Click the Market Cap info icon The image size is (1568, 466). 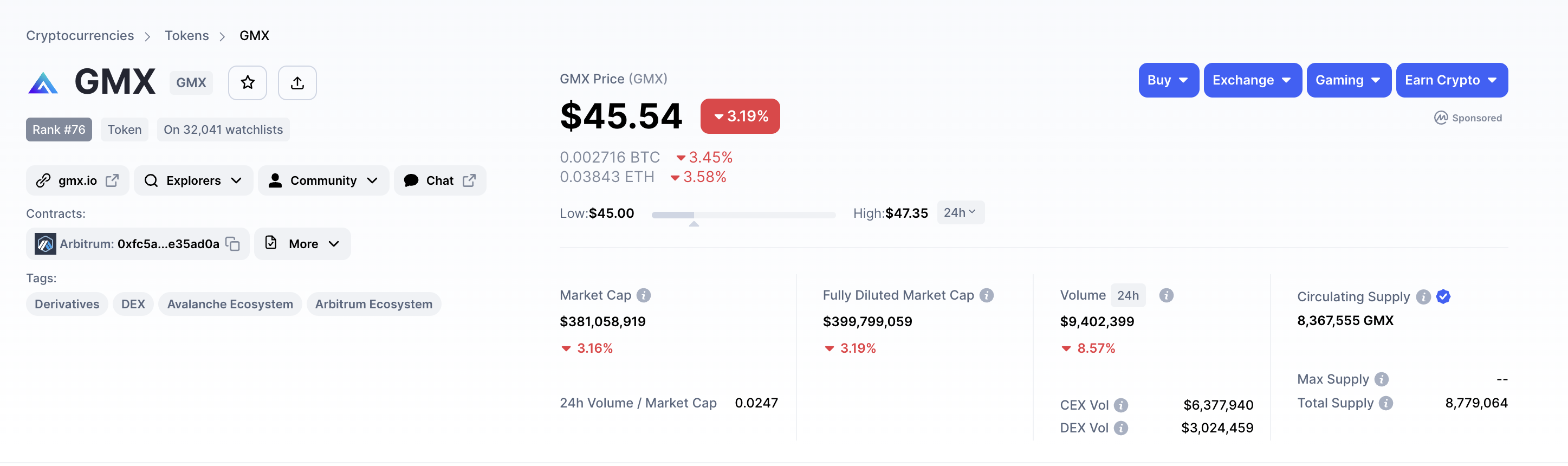(643, 295)
